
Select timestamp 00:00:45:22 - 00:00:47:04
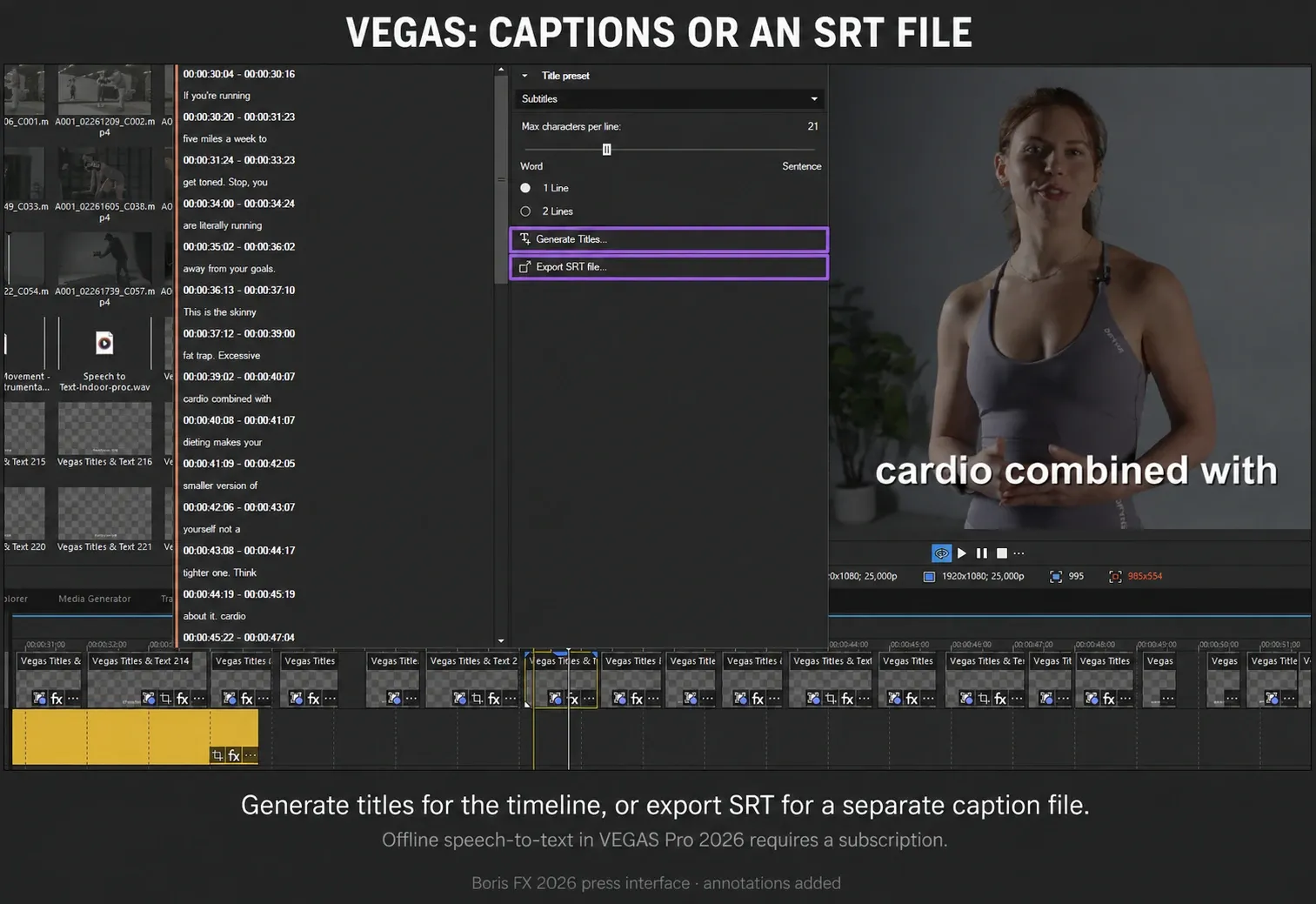click(x=239, y=637)
